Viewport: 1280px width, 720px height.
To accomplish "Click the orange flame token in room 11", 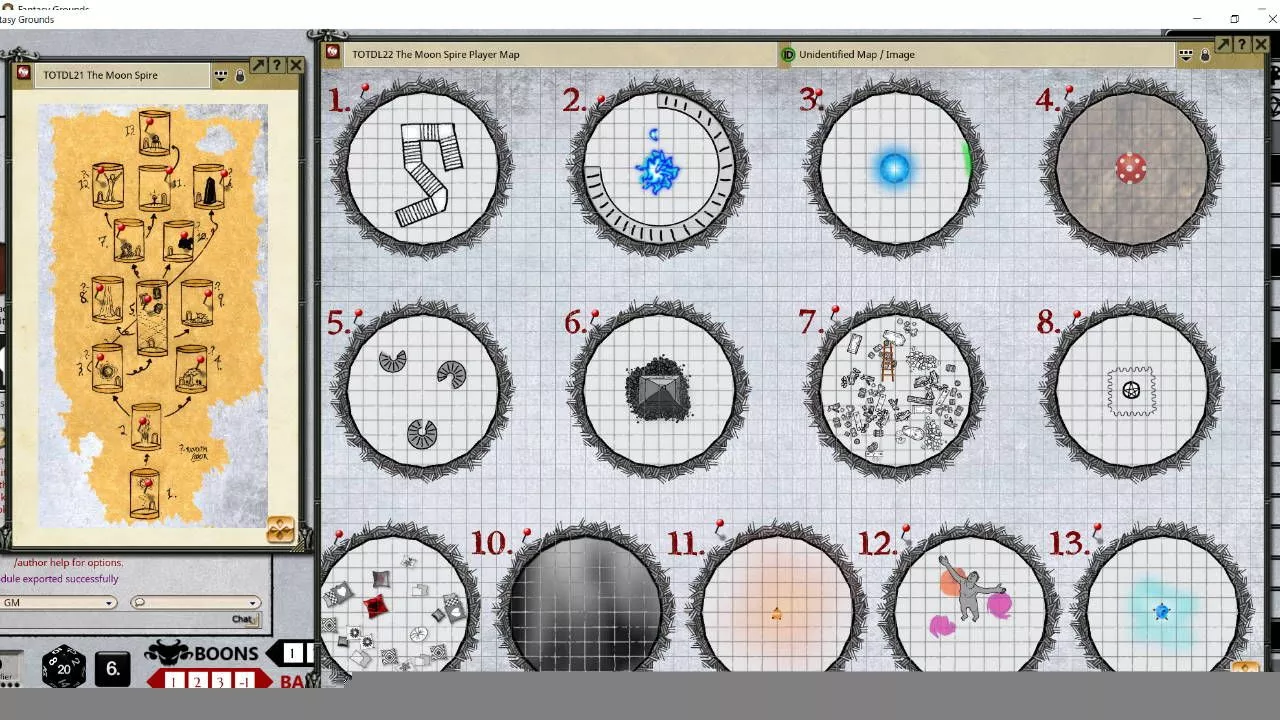I will point(776,614).
